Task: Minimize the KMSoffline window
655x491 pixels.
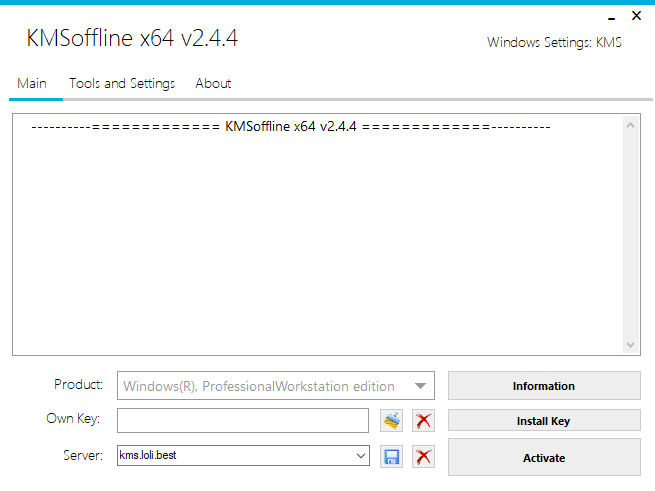Action: coord(612,18)
